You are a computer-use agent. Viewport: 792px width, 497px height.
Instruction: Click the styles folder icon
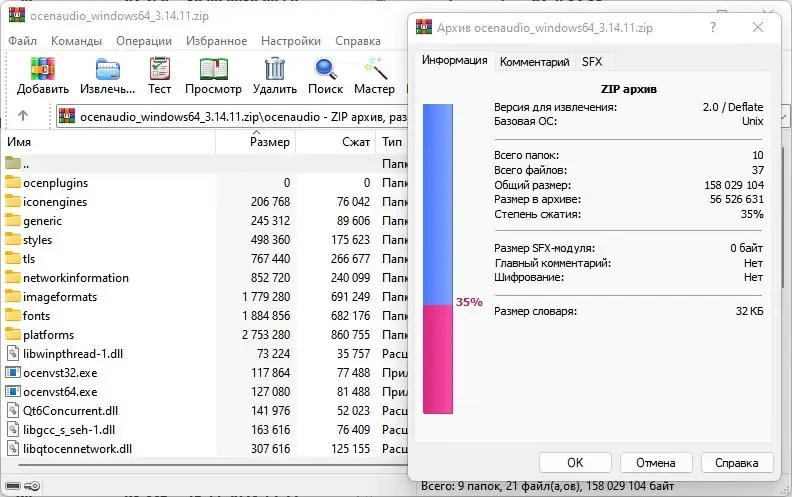pos(13,239)
